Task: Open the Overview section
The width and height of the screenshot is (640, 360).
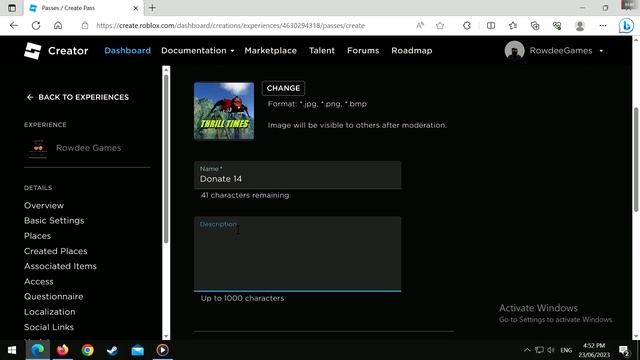Action: (44, 205)
